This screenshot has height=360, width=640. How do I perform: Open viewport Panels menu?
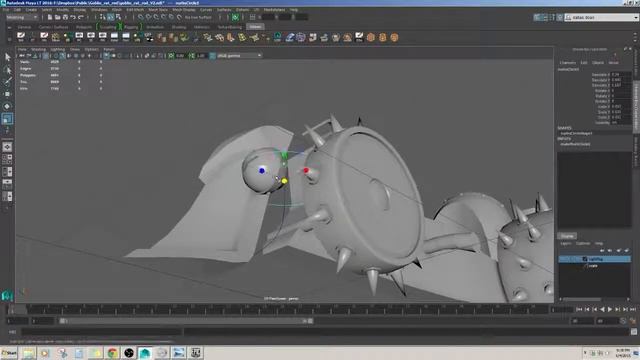[x=109, y=49]
